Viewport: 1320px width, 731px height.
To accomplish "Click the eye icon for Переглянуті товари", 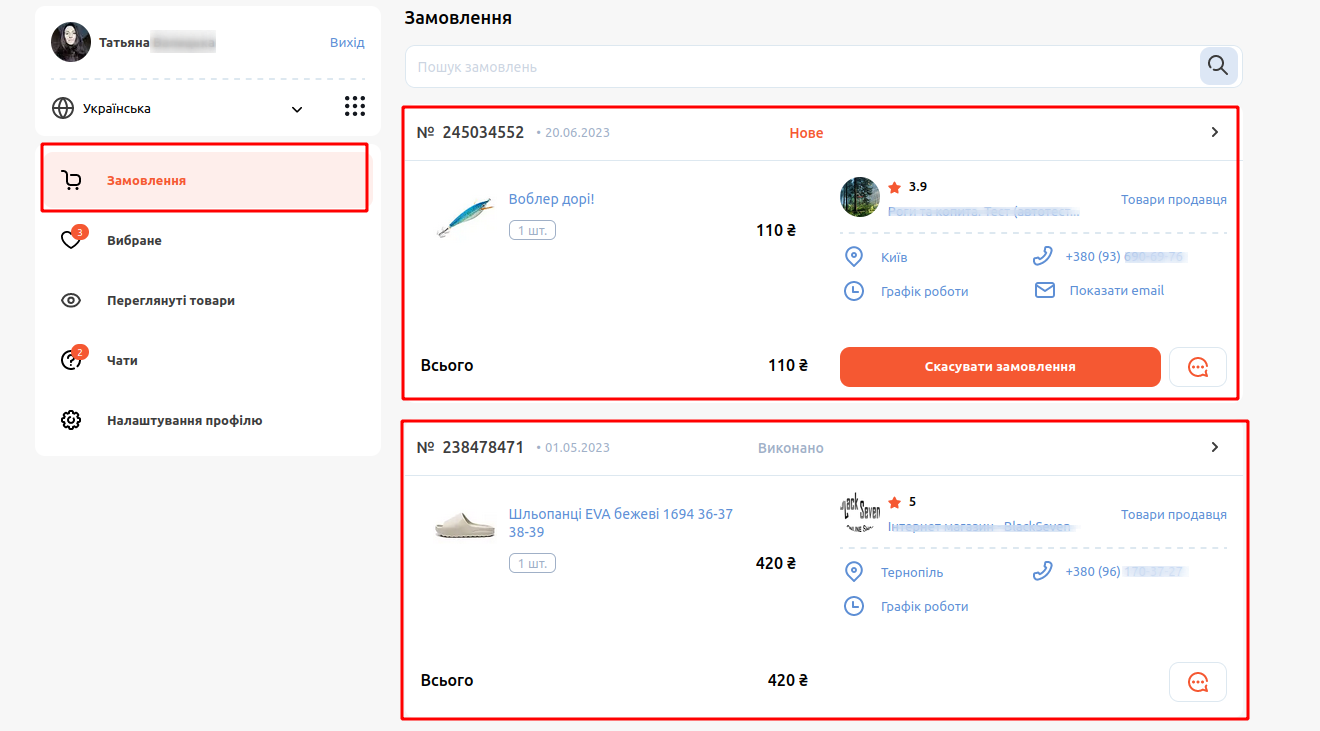I will (x=71, y=300).
